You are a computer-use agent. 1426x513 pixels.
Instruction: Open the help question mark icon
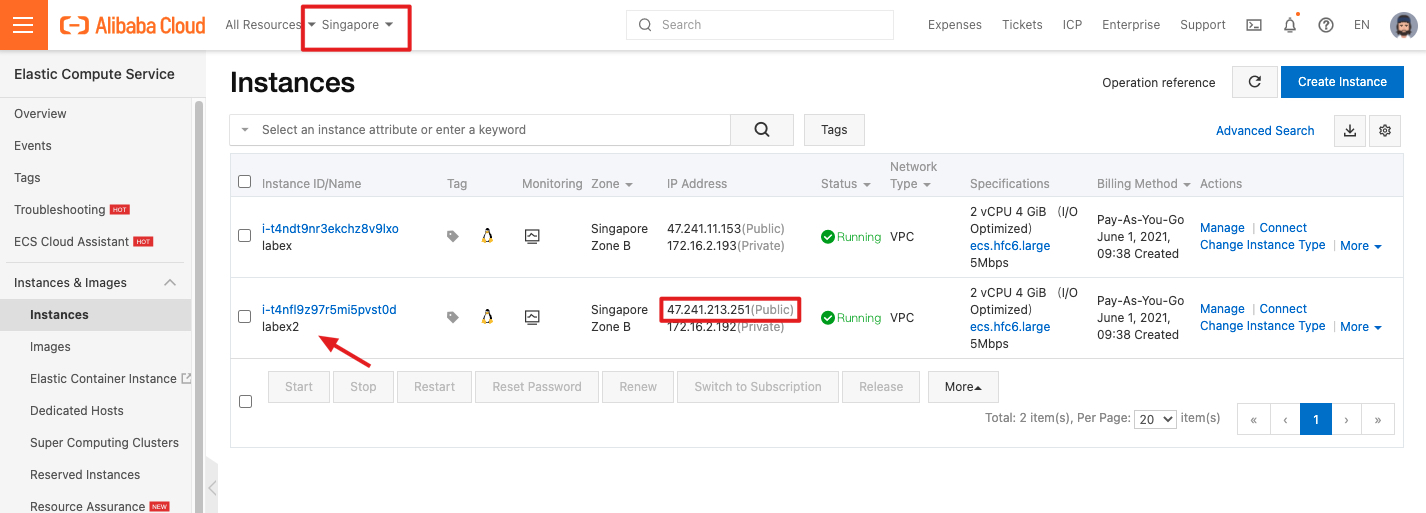click(x=1326, y=25)
